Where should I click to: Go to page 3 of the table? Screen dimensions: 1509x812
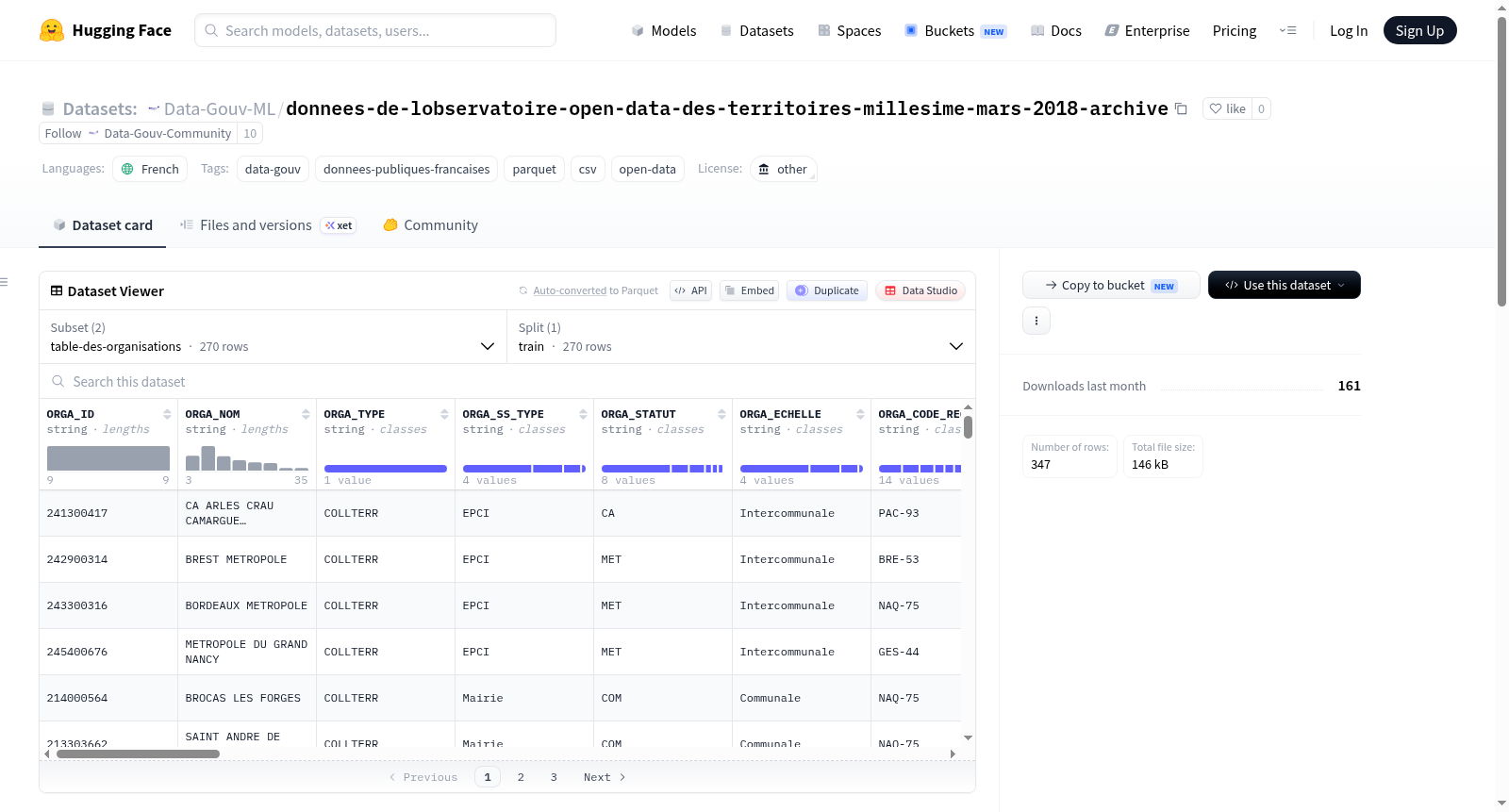point(554,777)
